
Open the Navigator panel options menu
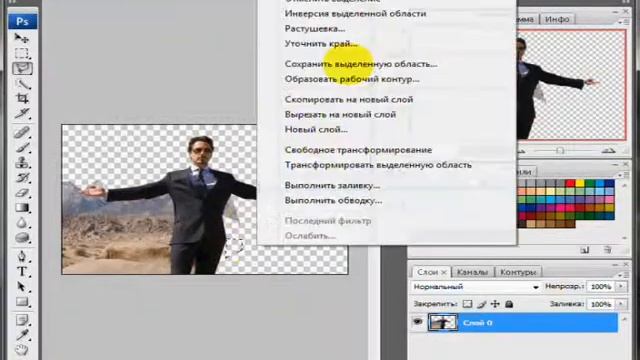625,22
